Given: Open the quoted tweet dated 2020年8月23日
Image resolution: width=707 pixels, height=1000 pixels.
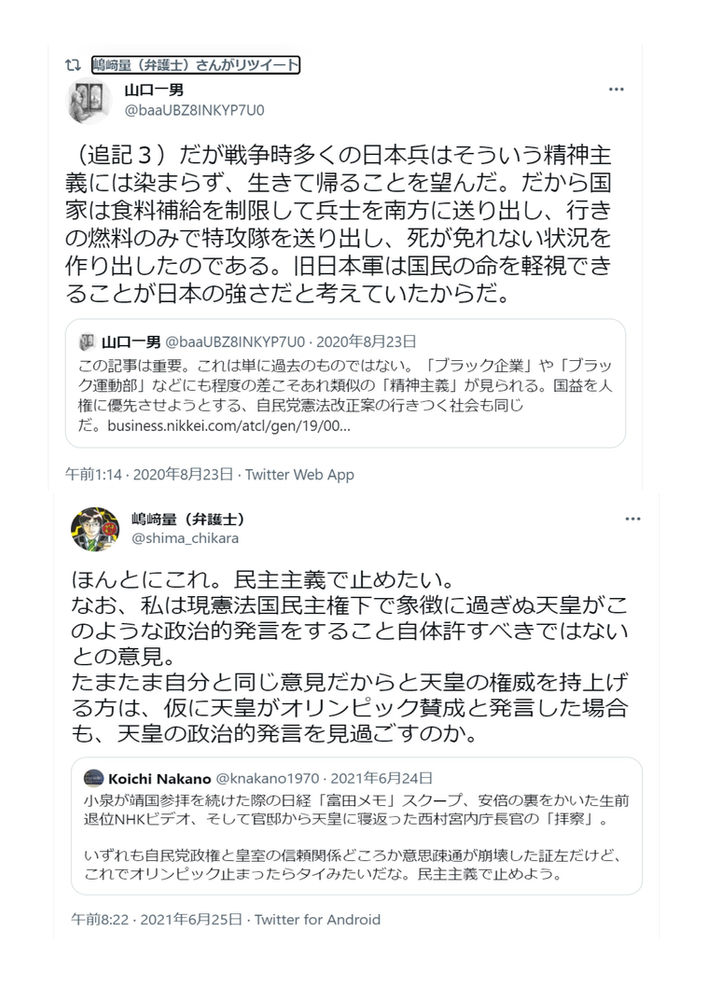Looking at the screenshot, I should point(344,383).
